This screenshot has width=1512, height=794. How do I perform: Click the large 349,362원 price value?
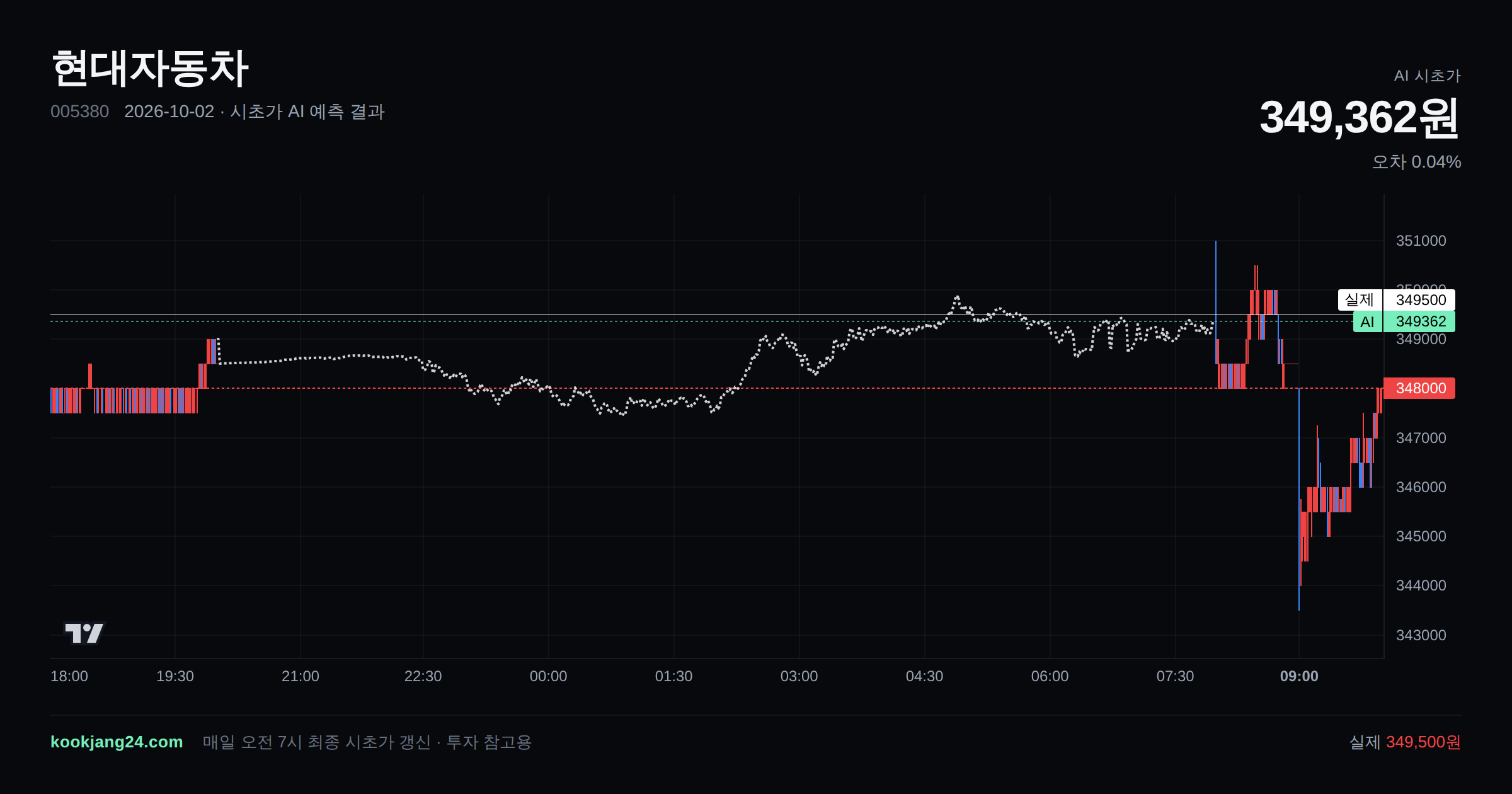coord(1360,118)
